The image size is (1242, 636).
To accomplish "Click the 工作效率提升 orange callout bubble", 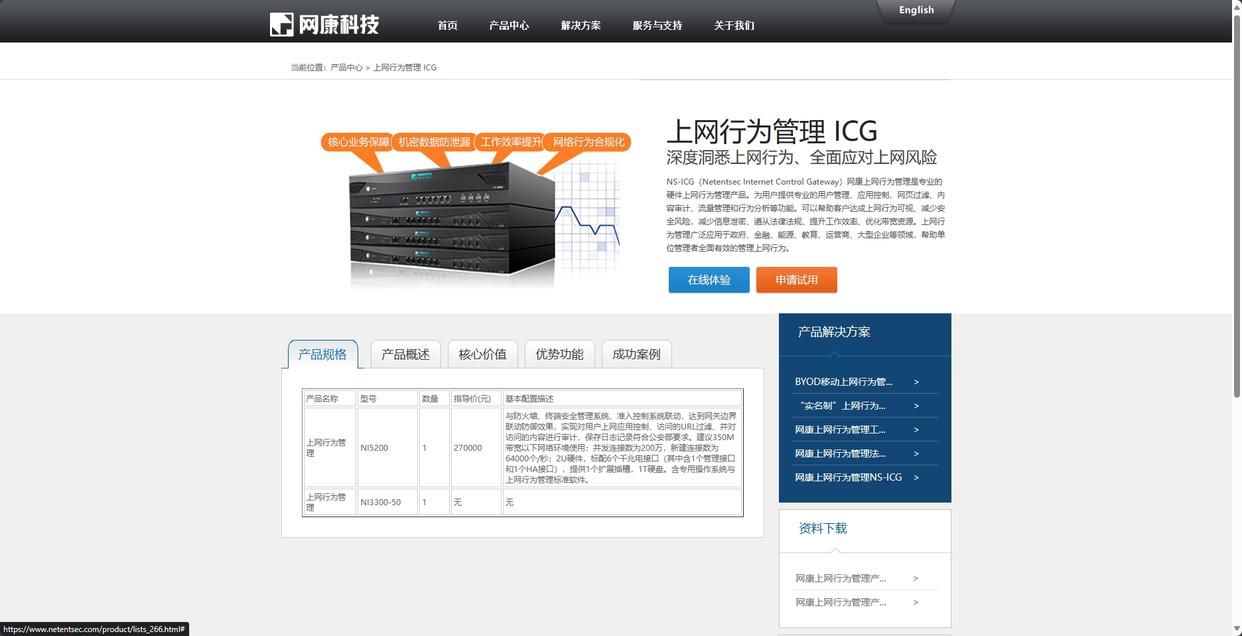I will pyautogui.click(x=510, y=142).
